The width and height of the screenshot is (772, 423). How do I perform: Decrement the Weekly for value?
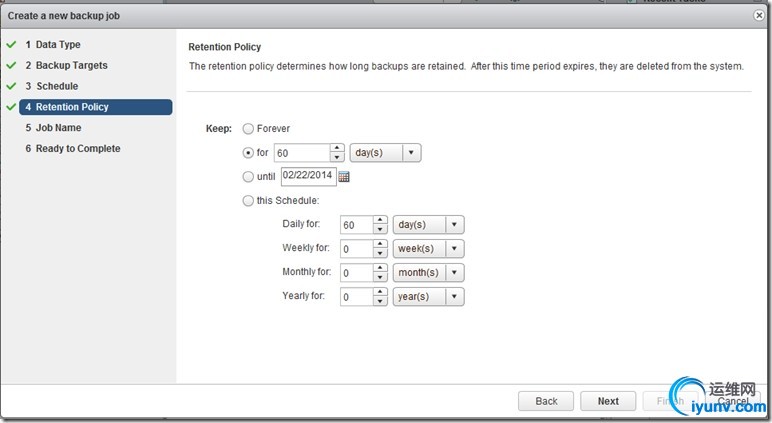click(x=380, y=253)
